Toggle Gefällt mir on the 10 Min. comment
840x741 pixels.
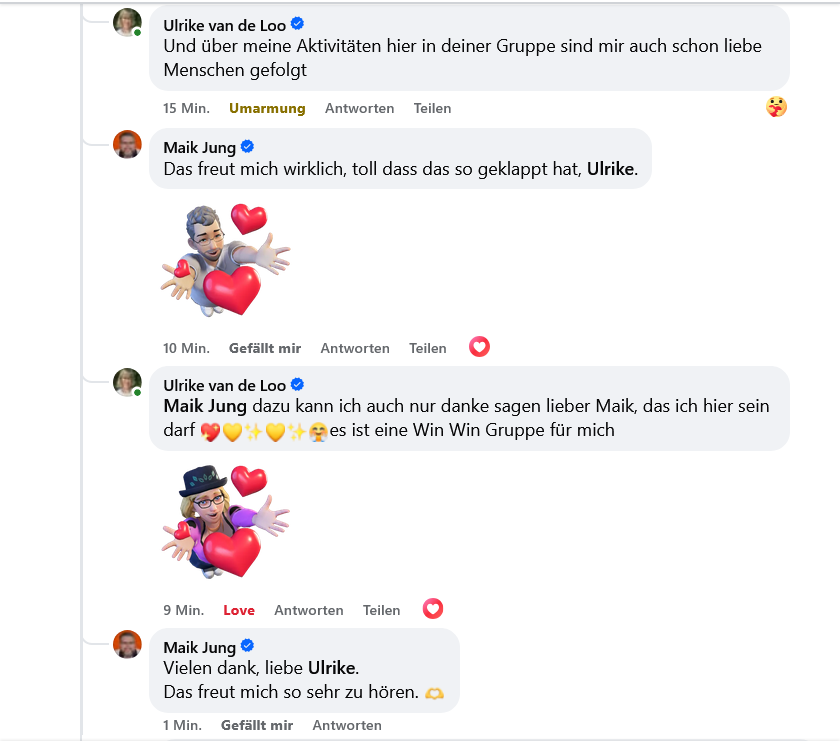click(265, 348)
